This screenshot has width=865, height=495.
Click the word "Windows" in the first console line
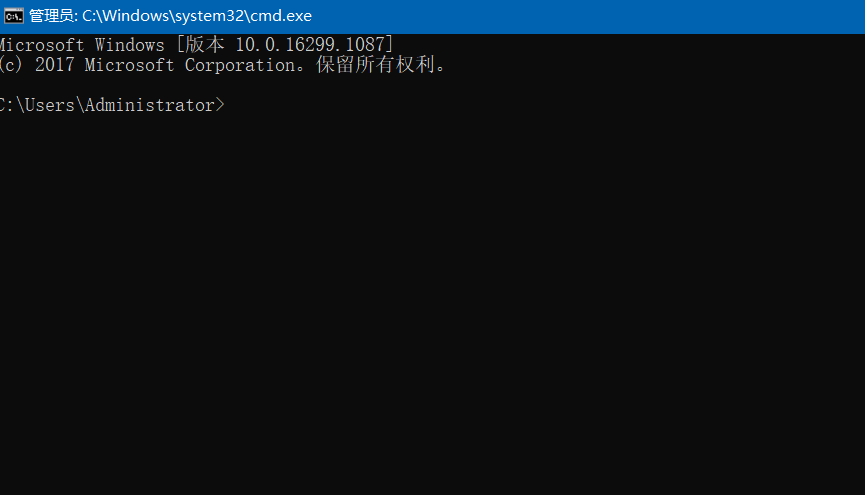pos(129,45)
